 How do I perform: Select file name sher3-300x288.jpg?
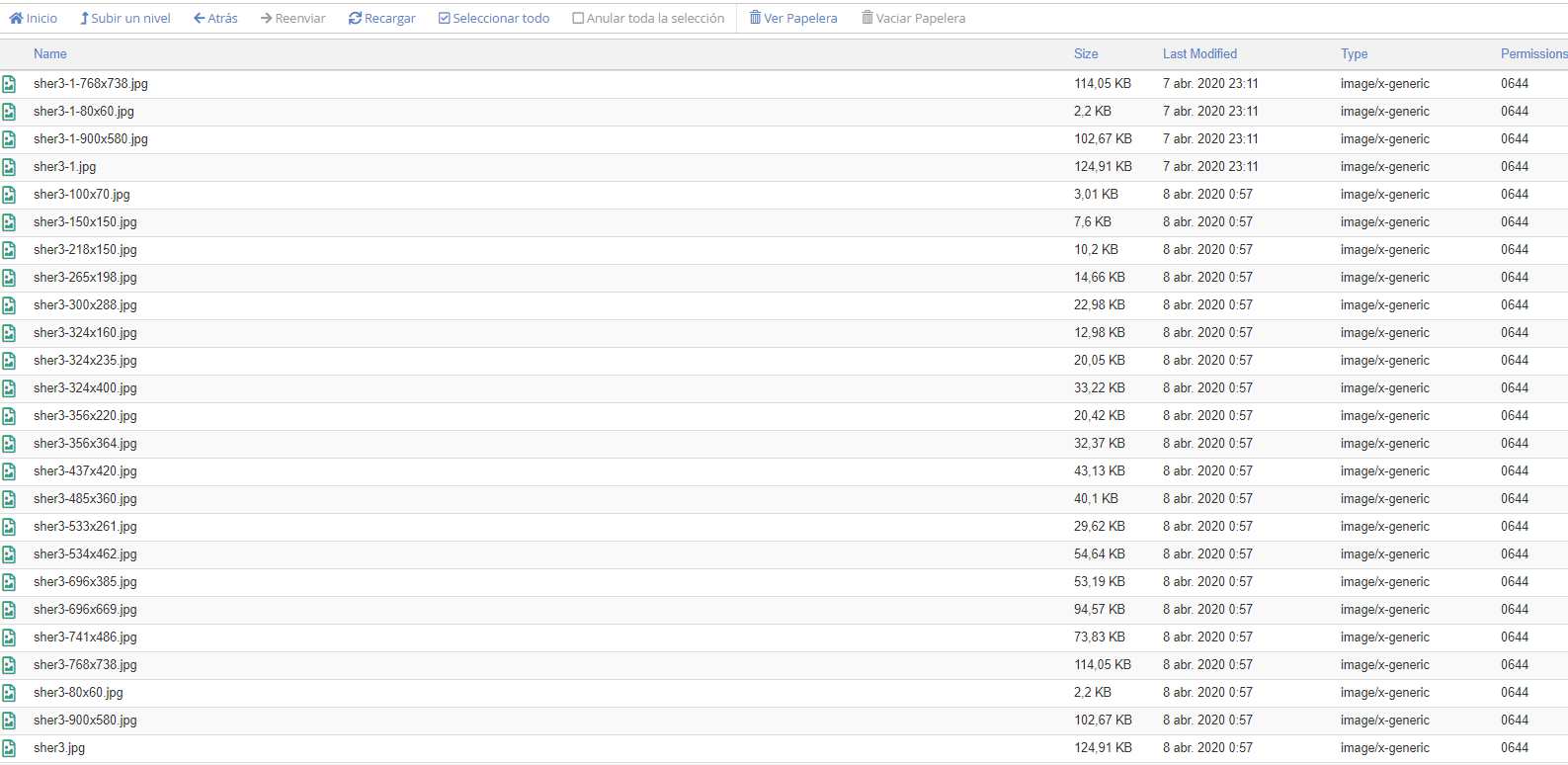pyautogui.click(x=85, y=305)
